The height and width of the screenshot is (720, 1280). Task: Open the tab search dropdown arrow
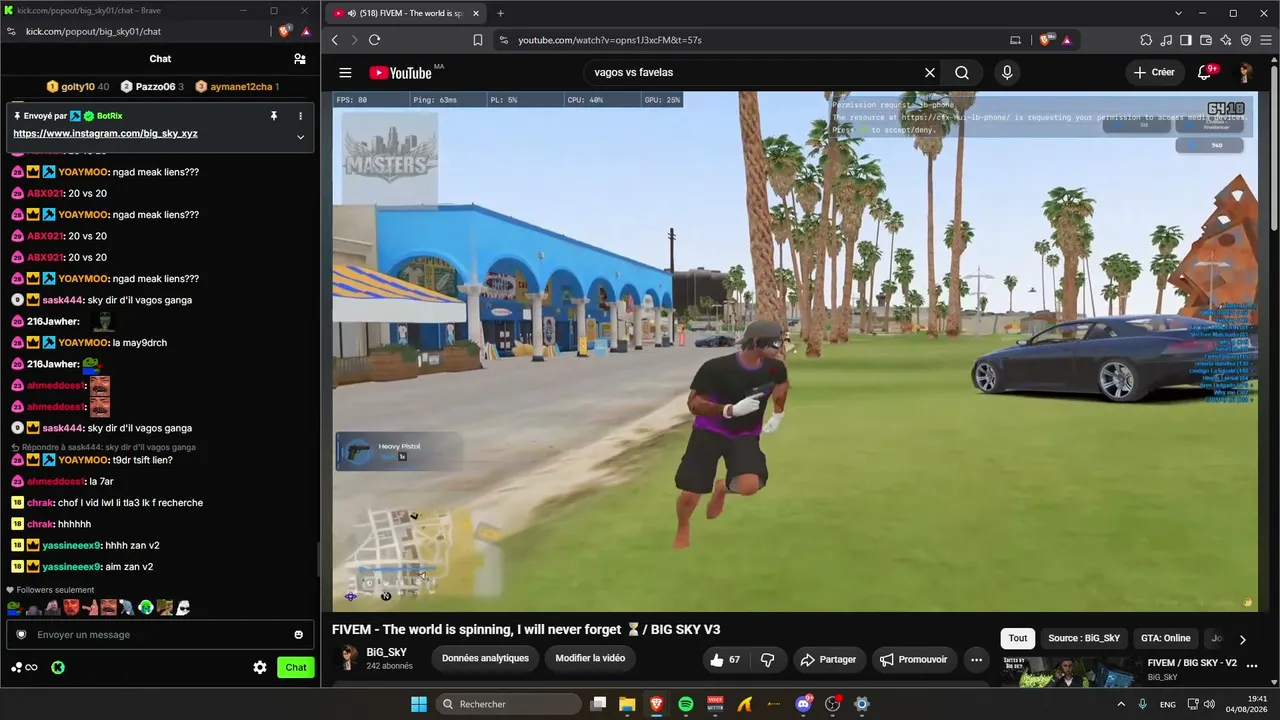coord(1180,13)
